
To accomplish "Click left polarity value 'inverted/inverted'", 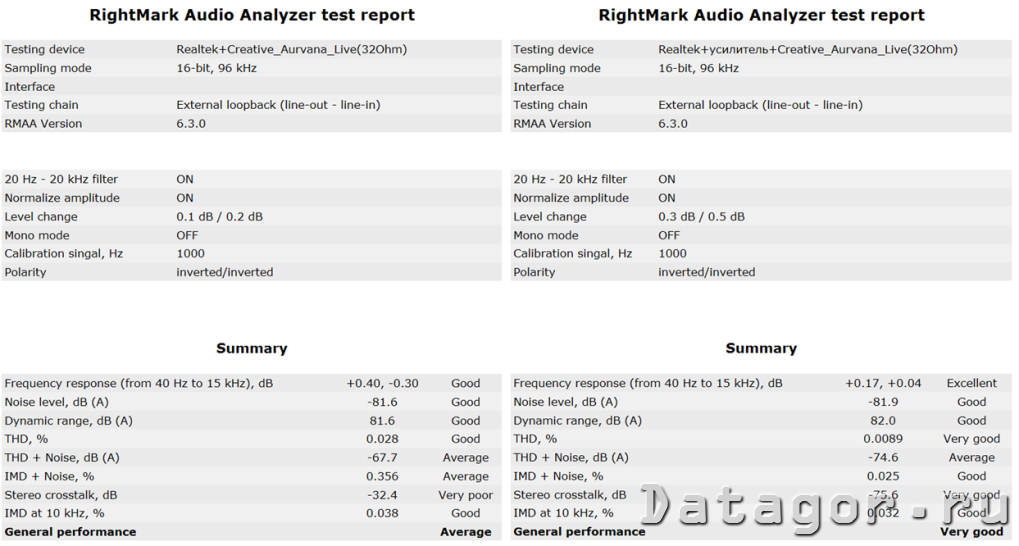I will point(225,272).
